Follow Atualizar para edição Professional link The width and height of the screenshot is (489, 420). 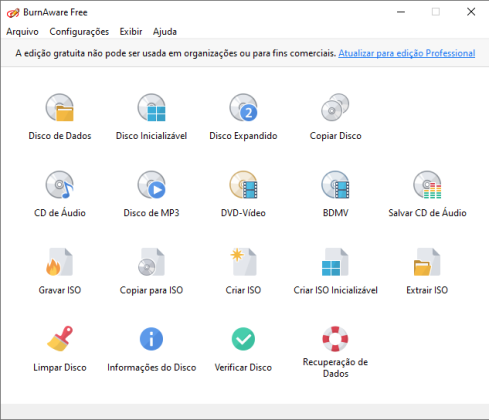tap(407, 53)
